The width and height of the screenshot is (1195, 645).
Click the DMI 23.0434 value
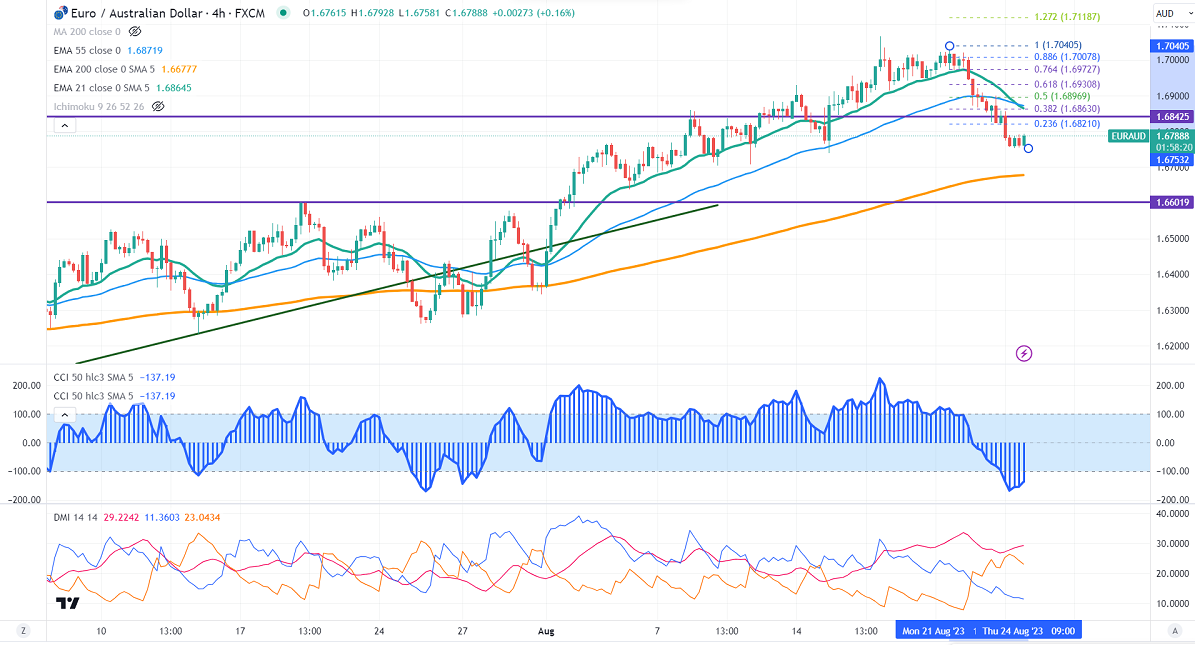pos(202,518)
